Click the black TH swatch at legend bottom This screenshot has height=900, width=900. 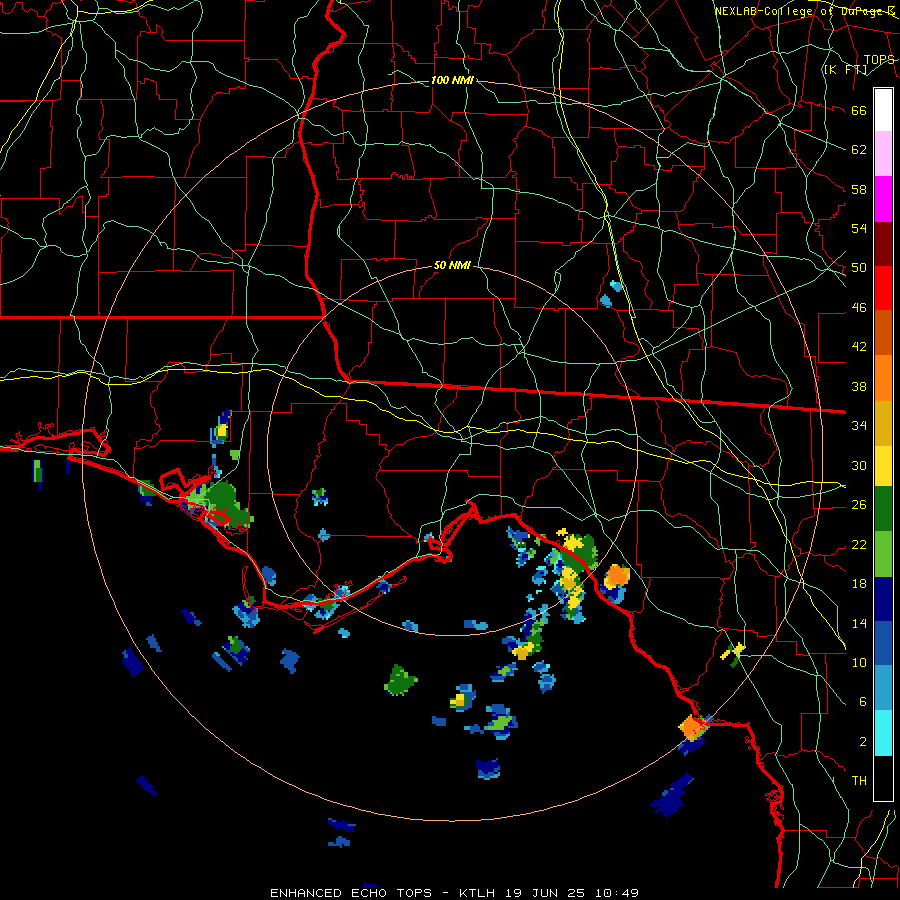(x=883, y=778)
